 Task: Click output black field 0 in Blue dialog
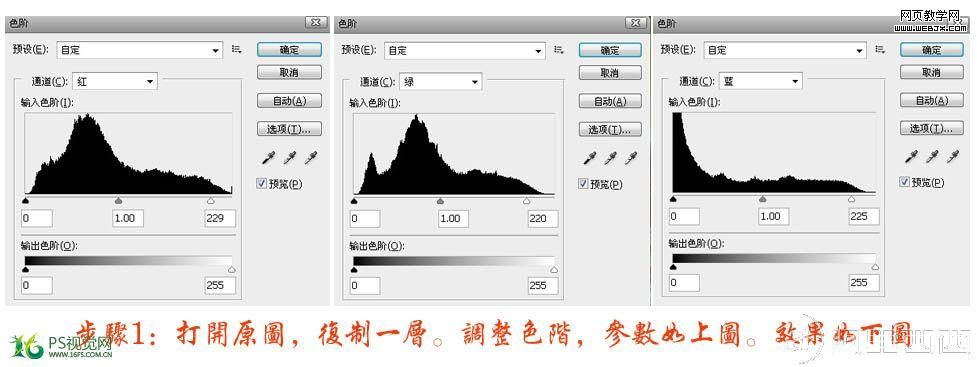point(684,282)
